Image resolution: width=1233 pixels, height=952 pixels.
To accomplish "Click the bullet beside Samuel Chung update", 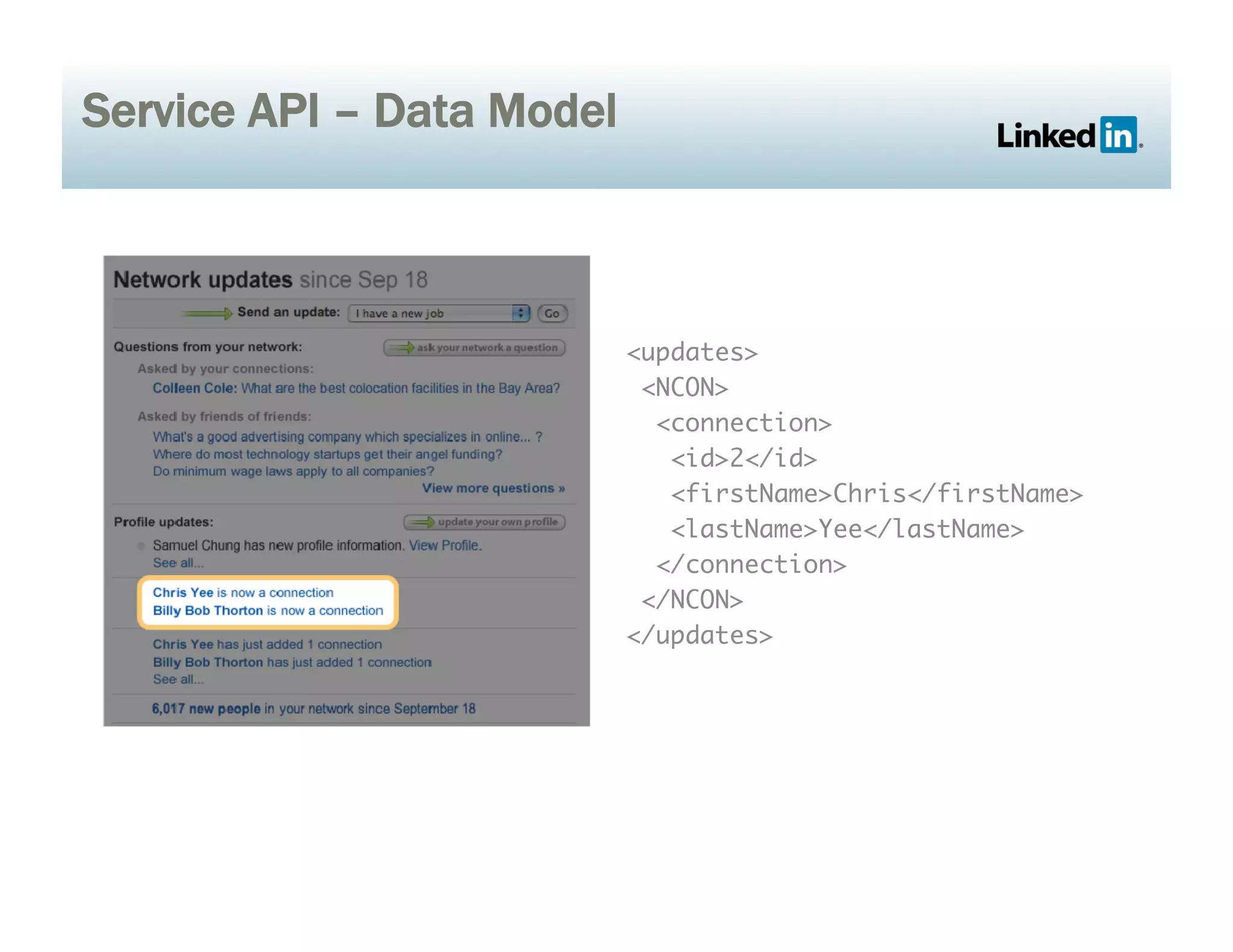I will coord(141,546).
